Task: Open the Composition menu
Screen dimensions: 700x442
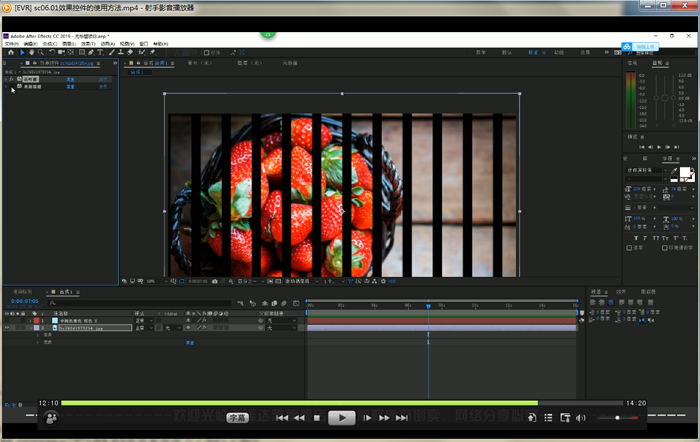Action: (50, 44)
